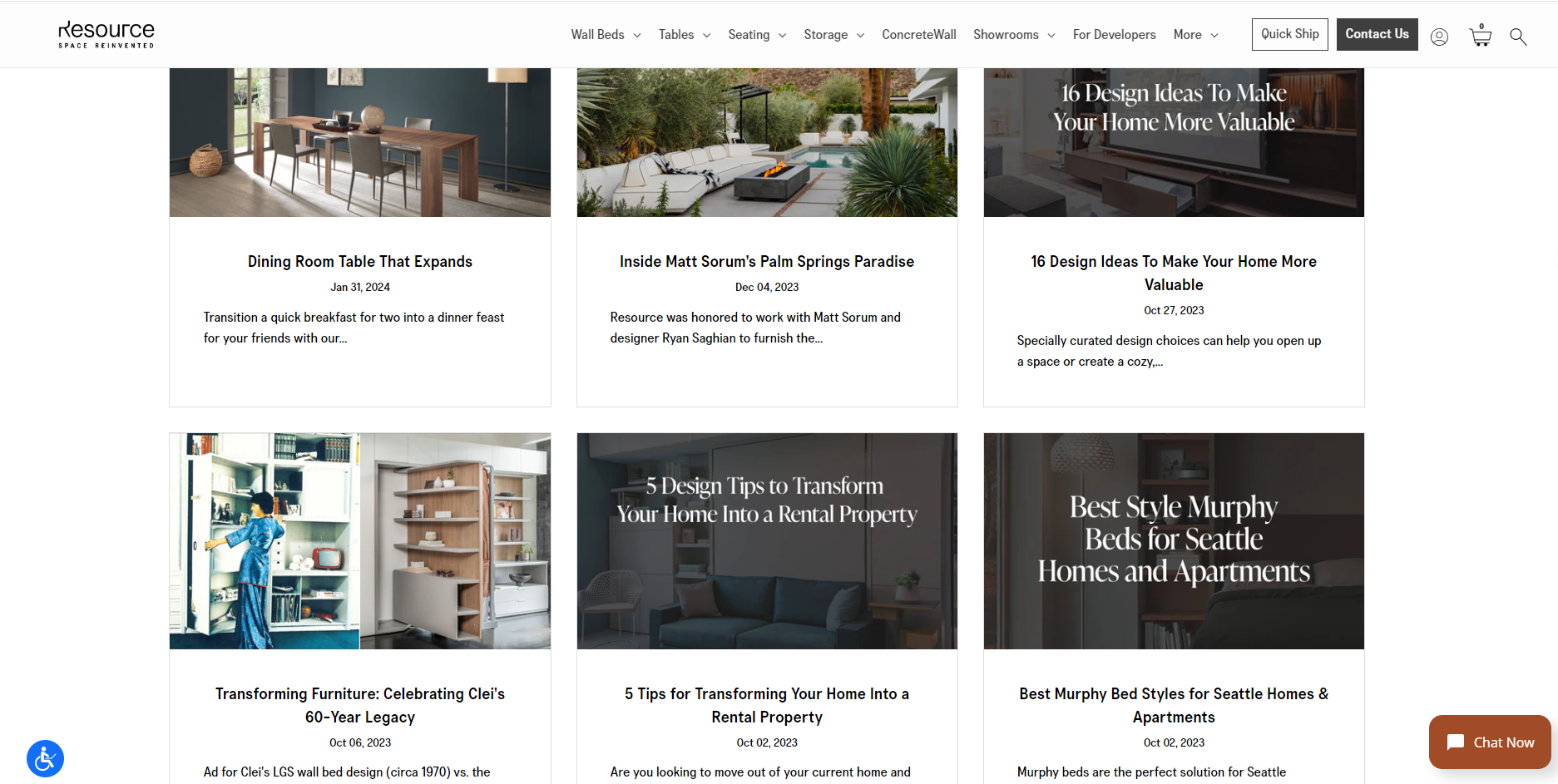1558x784 pixels.
Task: Open the Seating dropdown
Action: [x=756, y=35]
